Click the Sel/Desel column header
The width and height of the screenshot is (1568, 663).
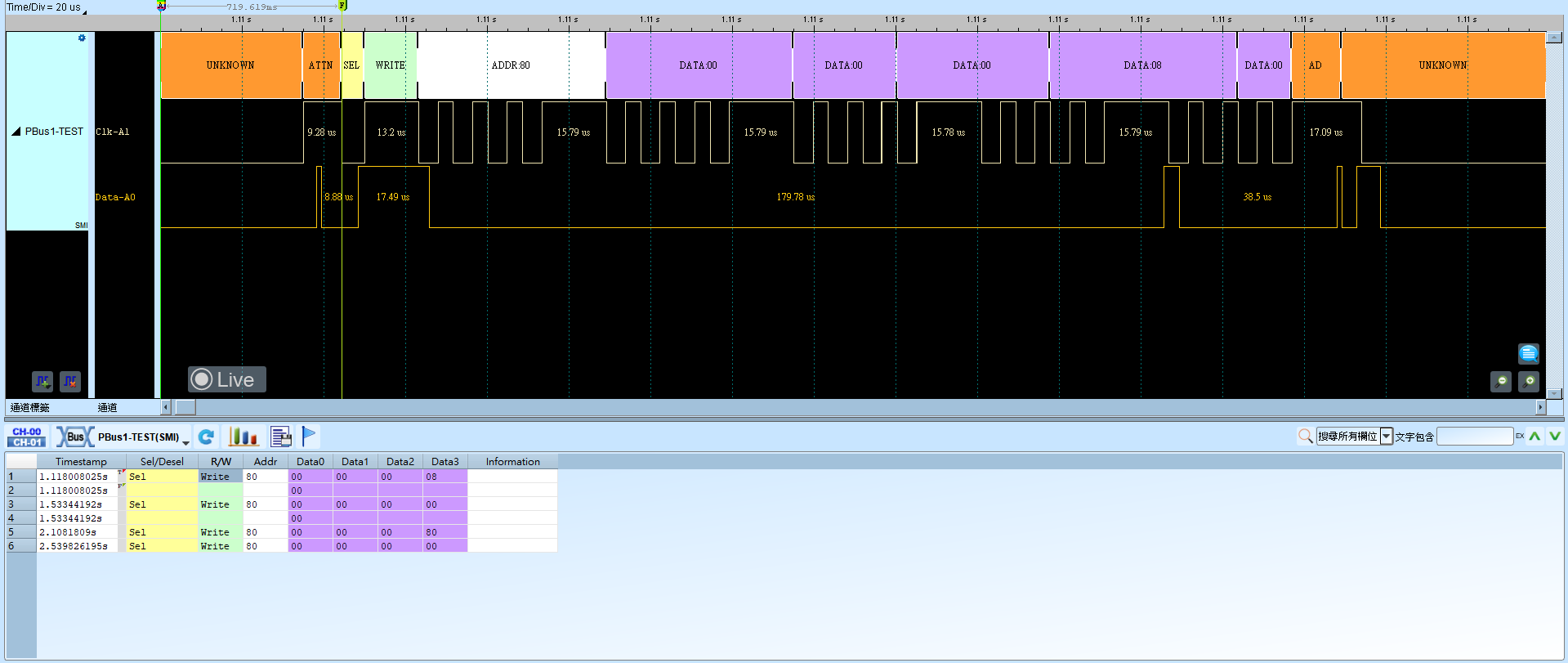162,462
